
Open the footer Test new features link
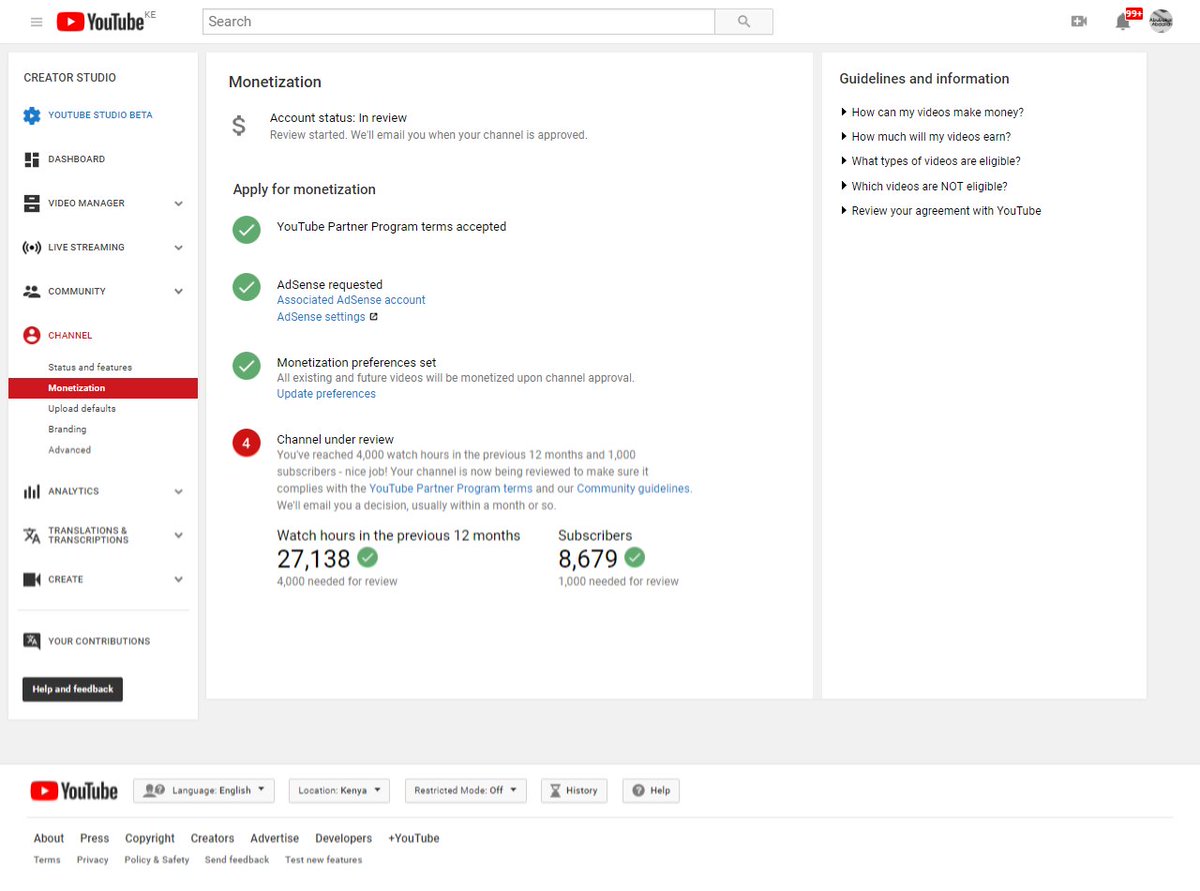point(323,860)
